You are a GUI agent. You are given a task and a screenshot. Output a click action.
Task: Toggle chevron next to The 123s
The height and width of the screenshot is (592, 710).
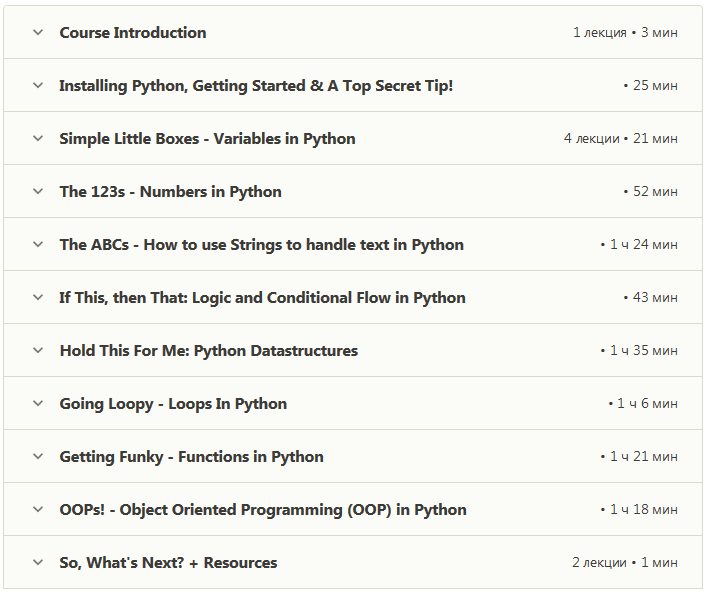click(38, 192)
